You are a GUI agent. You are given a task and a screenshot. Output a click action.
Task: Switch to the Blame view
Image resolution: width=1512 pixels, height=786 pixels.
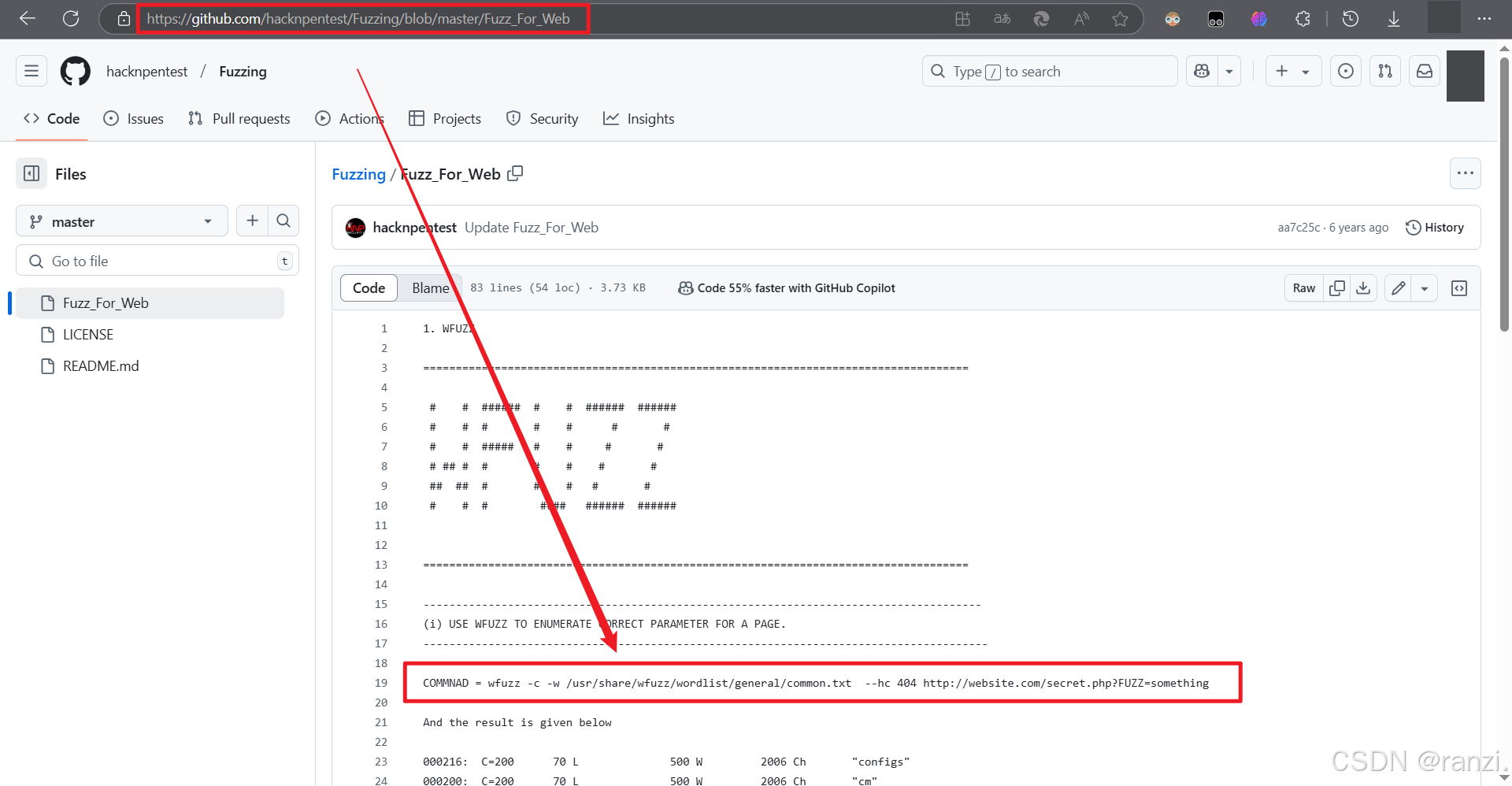pos(430,288)
